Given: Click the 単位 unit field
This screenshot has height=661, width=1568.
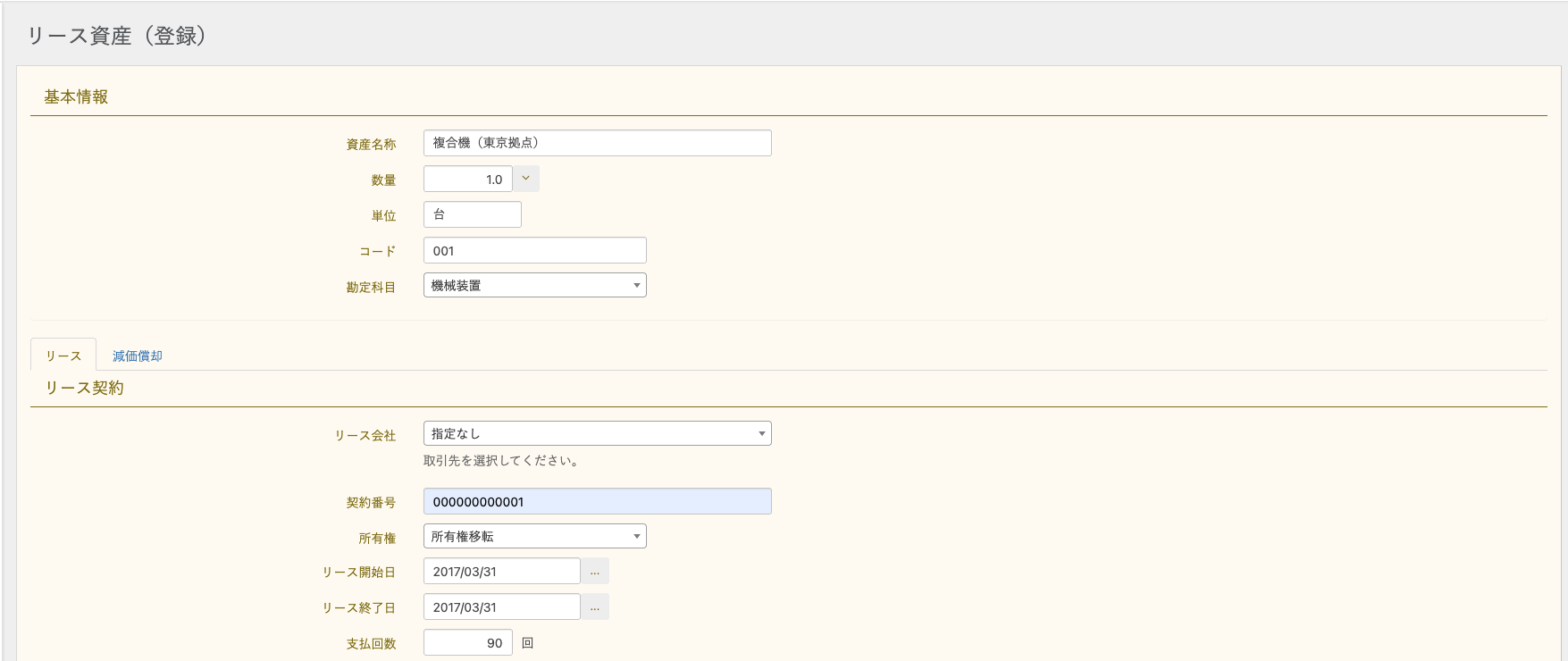Looking at the screenshot, I should click(x=472, y=215).
